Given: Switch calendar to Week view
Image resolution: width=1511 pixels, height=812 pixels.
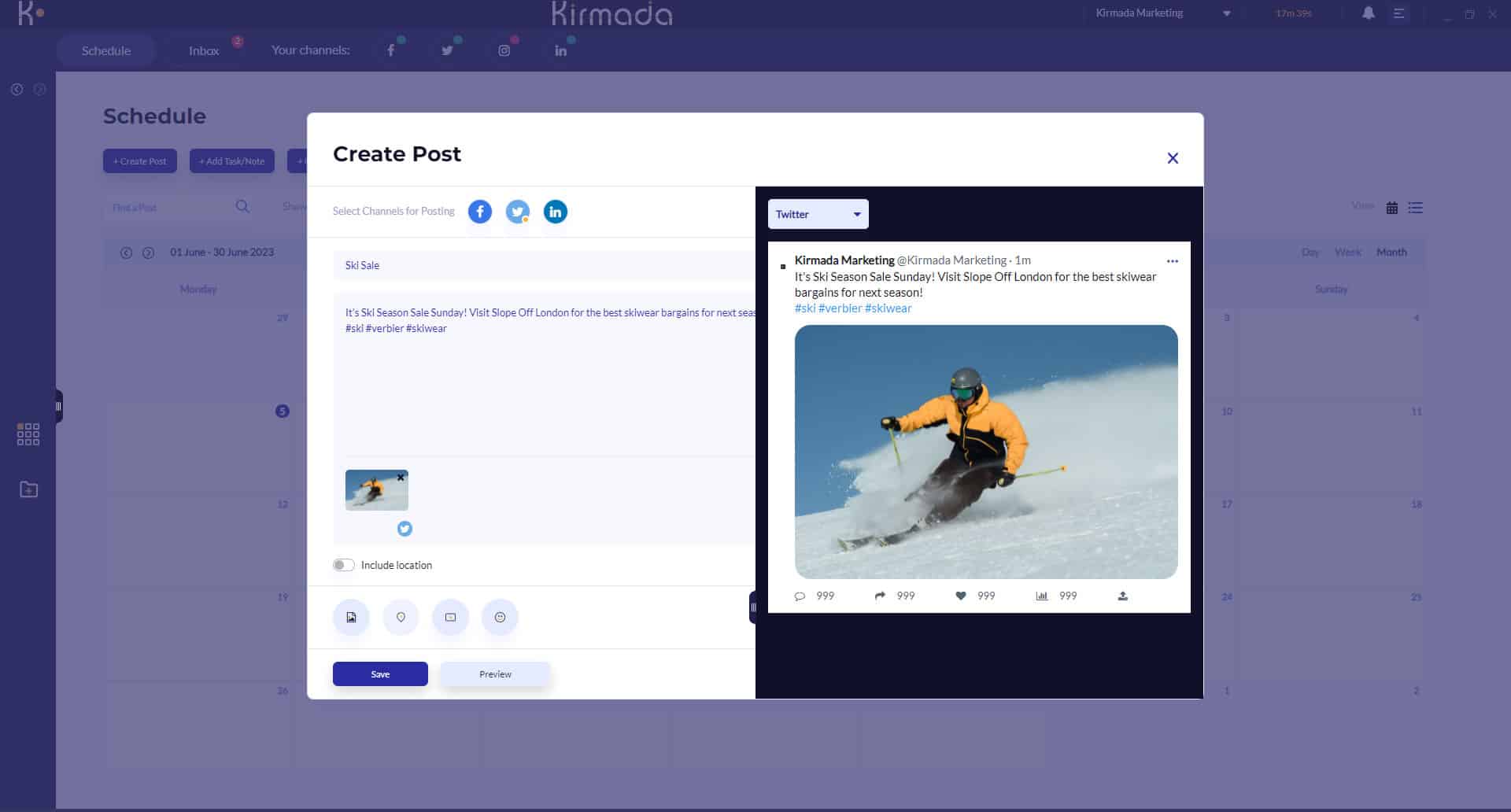Looking at the screenshot, I should pos(1347,253).
